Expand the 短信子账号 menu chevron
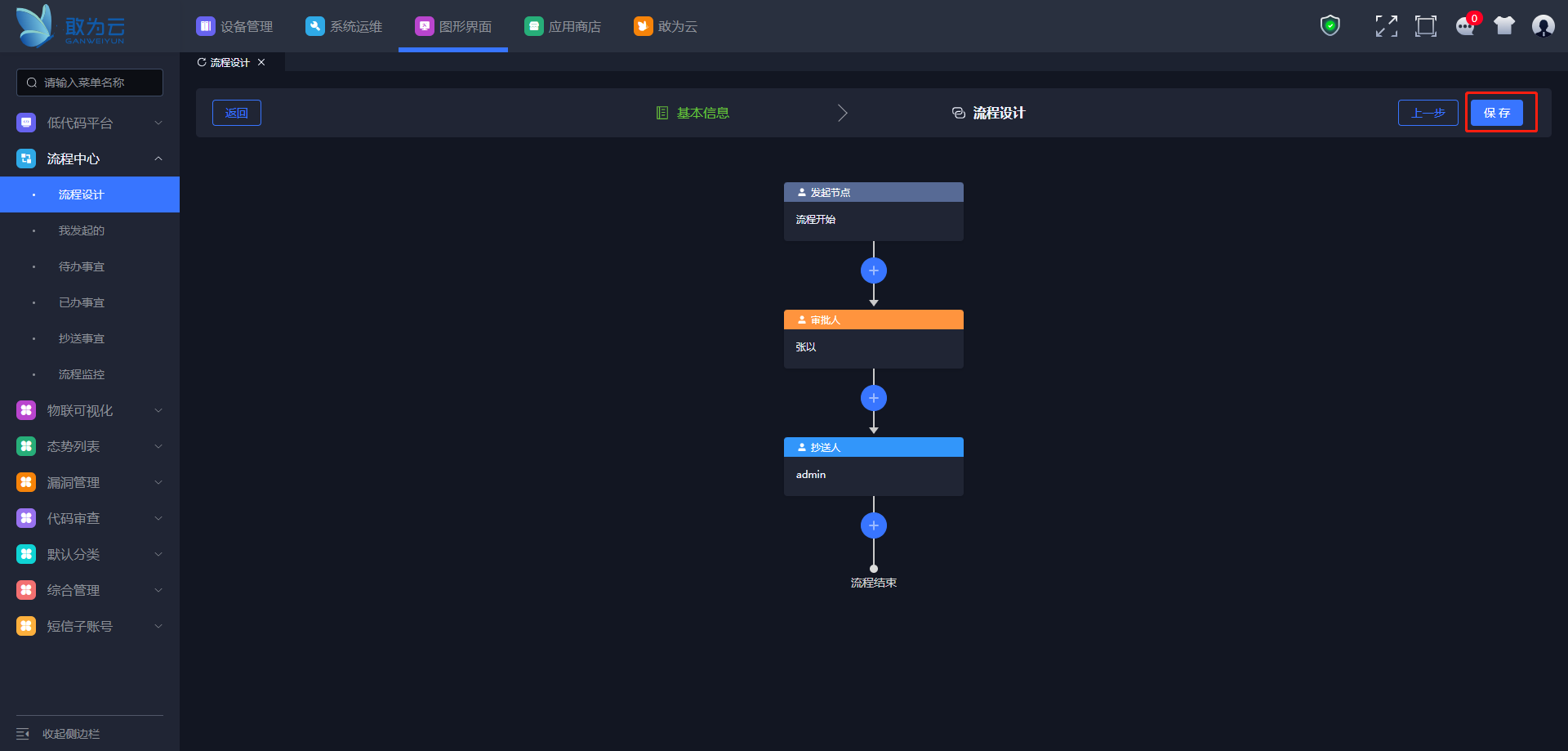1568x751 pixels. pos(158,626)
